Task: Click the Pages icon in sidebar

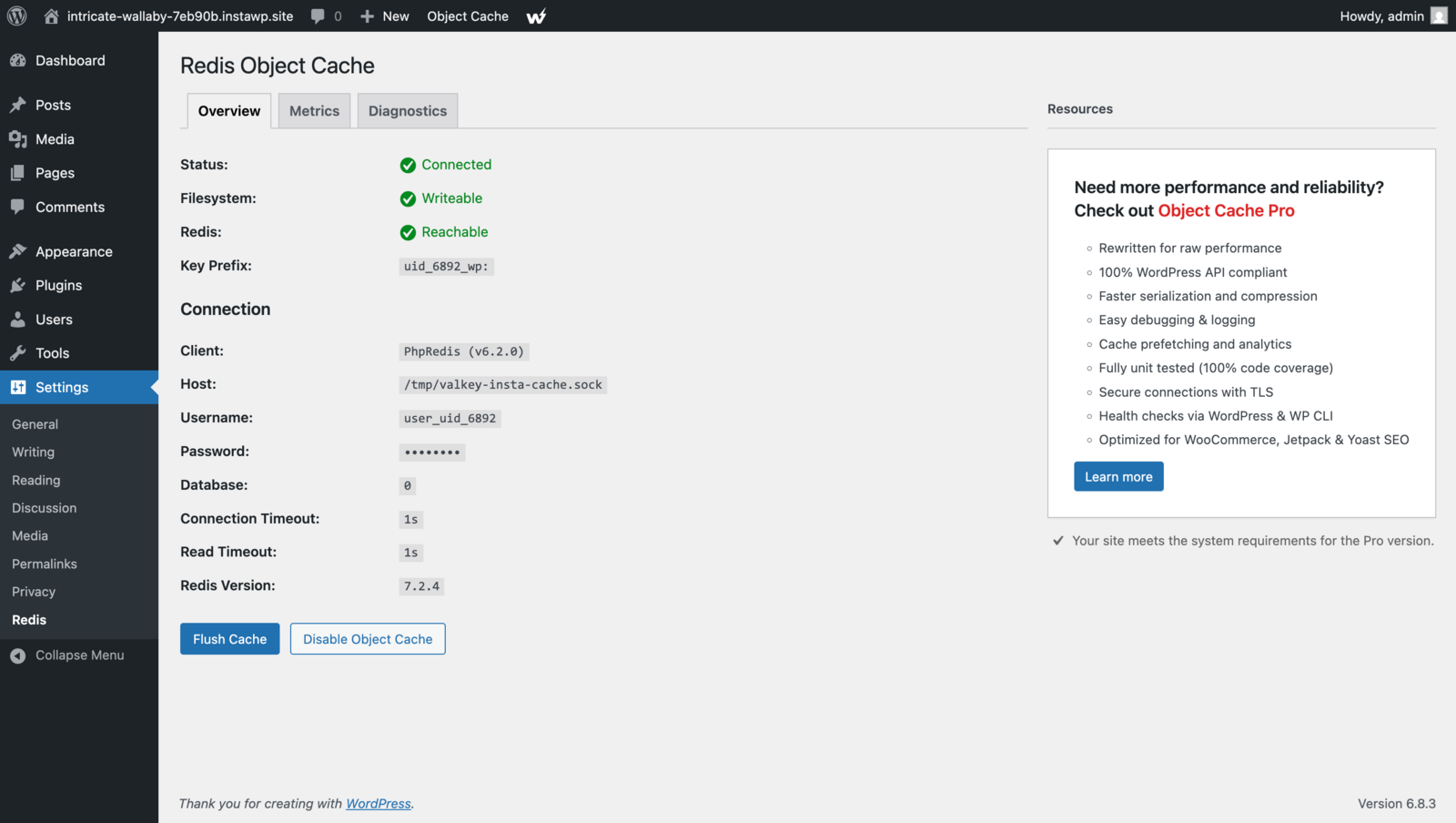Action: coord(18,172)
